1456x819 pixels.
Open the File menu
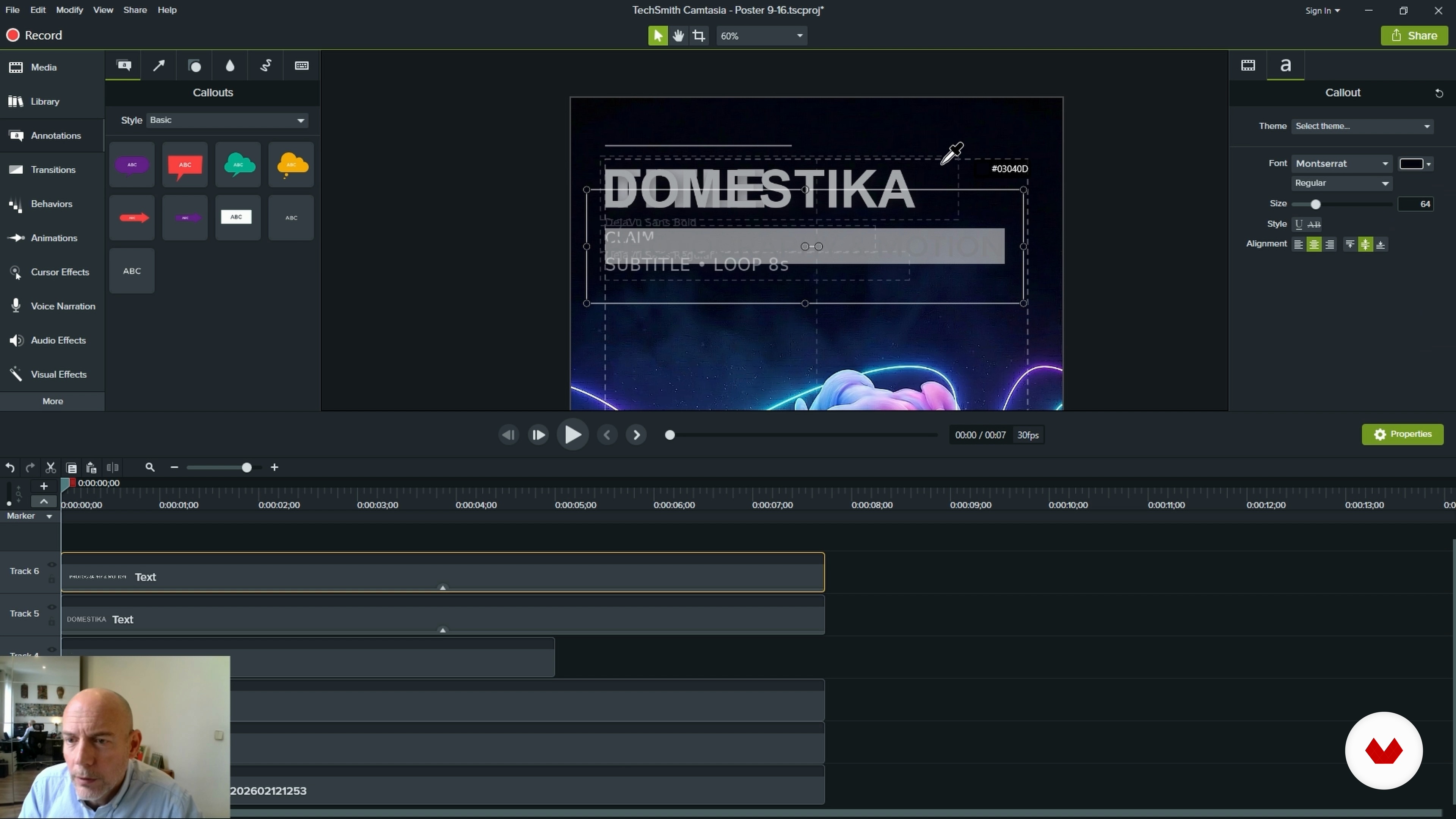(13, 10)
